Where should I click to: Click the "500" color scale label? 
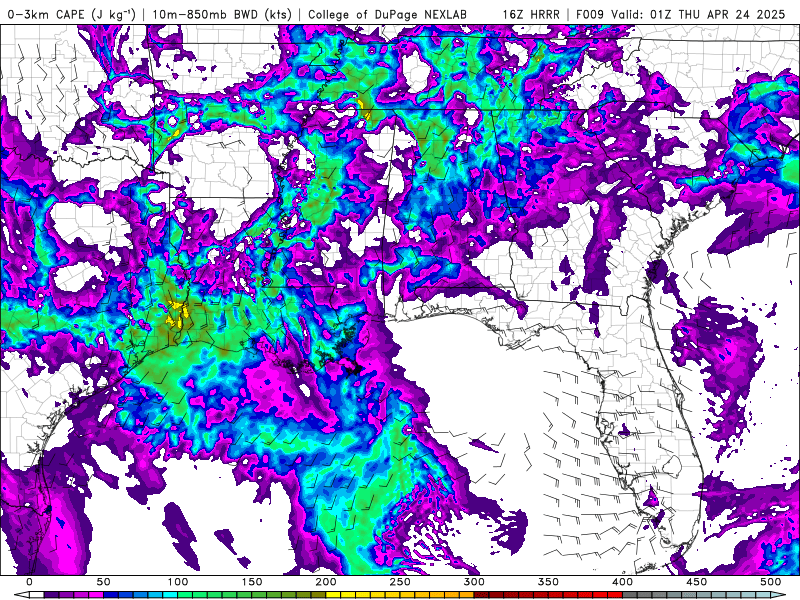(x=770, y=582)
